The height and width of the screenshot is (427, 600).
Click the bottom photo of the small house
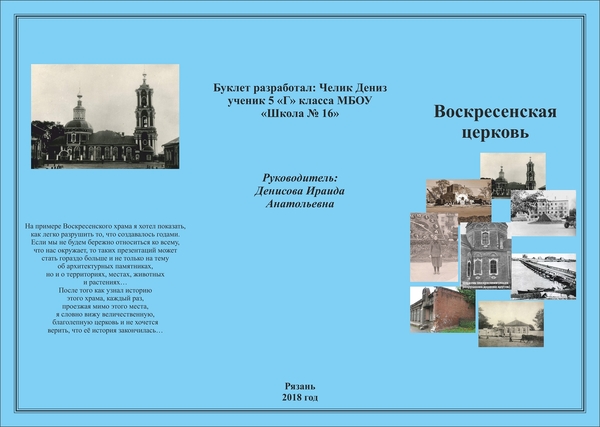pos(511,324)
